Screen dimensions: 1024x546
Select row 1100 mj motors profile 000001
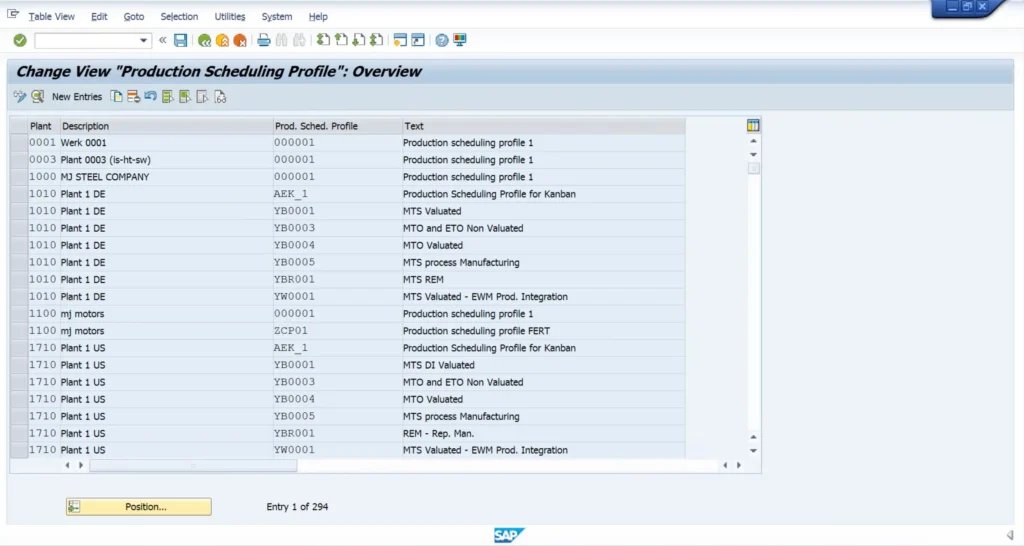19,313
